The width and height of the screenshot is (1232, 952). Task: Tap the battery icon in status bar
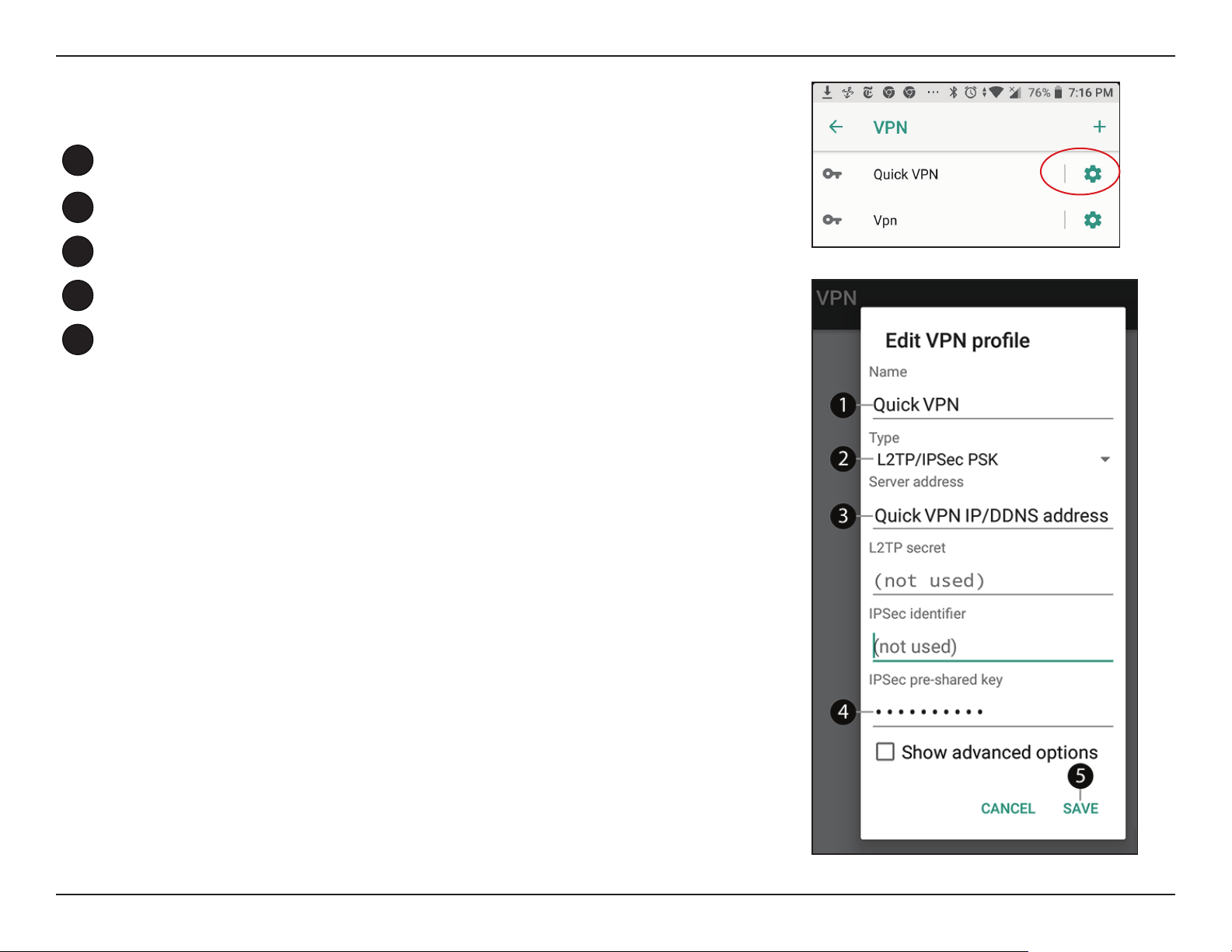(x=1058, y=92)
